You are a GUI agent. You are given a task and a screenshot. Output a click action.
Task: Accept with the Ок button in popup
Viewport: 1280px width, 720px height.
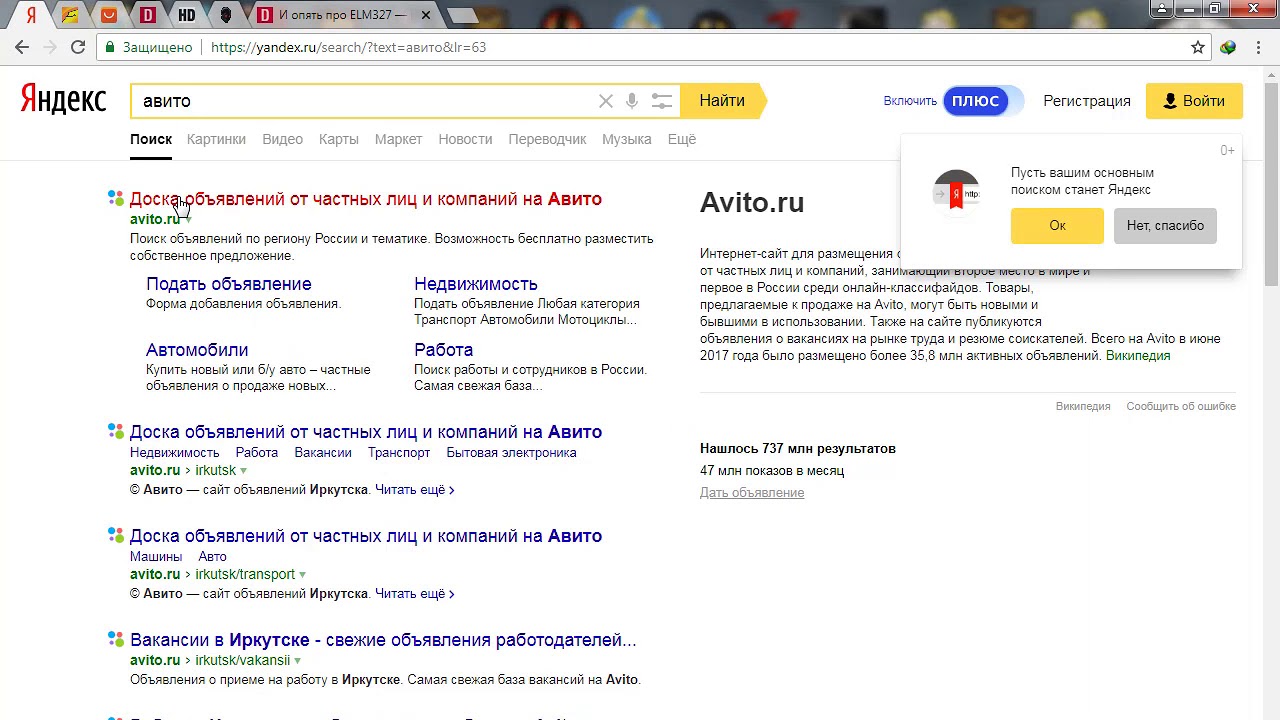pyautogui.click(x=1057, y=226)
